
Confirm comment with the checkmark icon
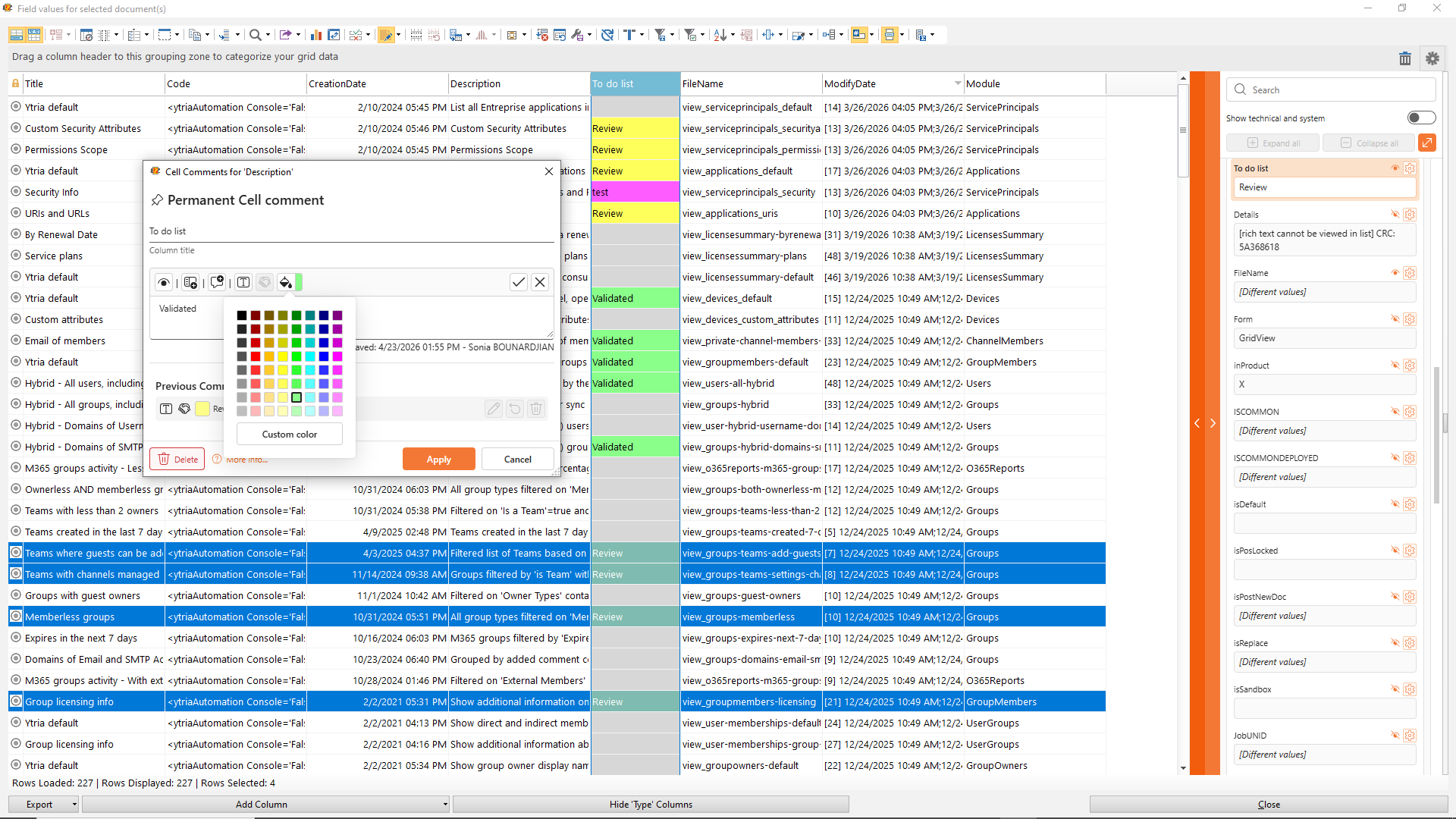(x=519, y=282)
